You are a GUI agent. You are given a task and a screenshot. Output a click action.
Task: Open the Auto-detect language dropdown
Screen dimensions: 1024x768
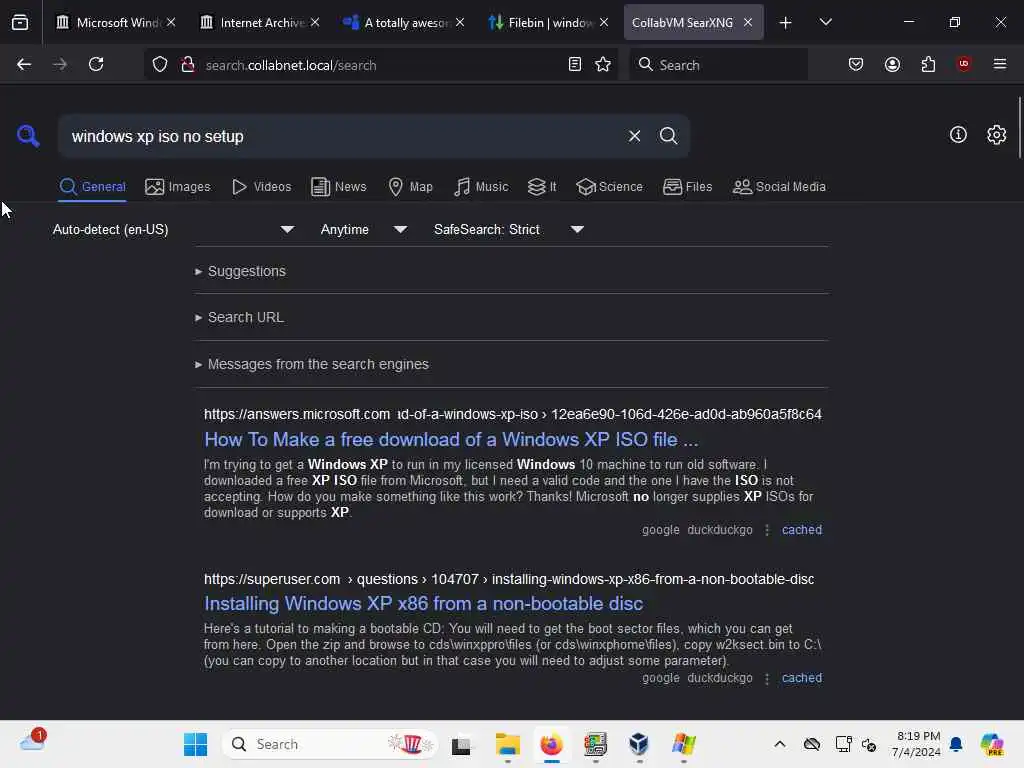click(173, 229)
